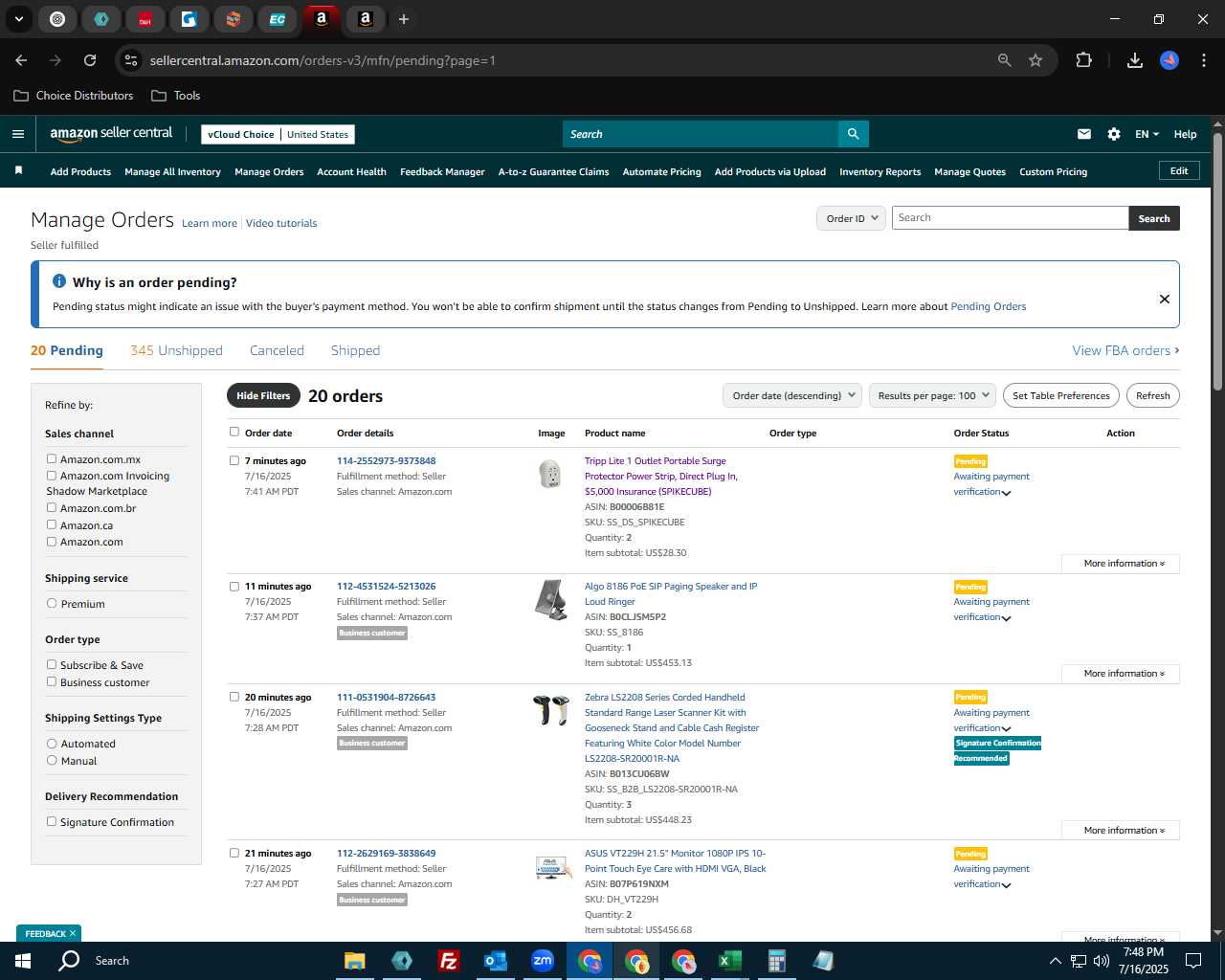The width and height of the screenshot is (1225, 980).
Task: Expand More information for the Zebra LS2208 order
Action: click(x=1121, y=831)
